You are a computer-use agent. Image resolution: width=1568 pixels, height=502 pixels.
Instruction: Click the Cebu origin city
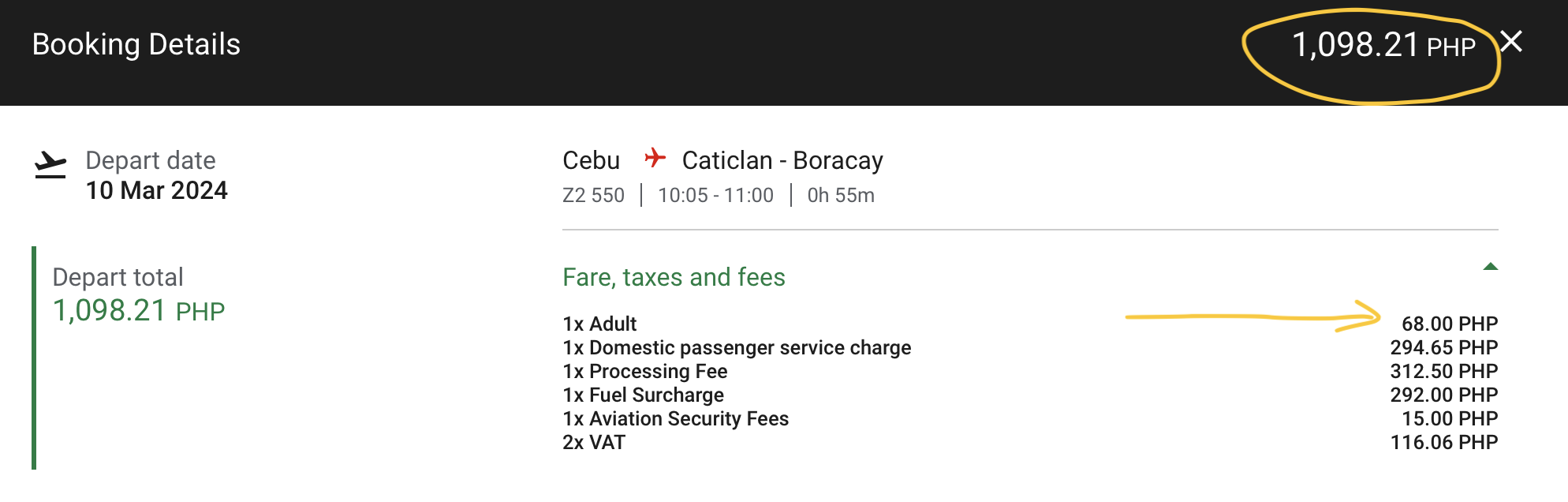[x=591, y=160]
